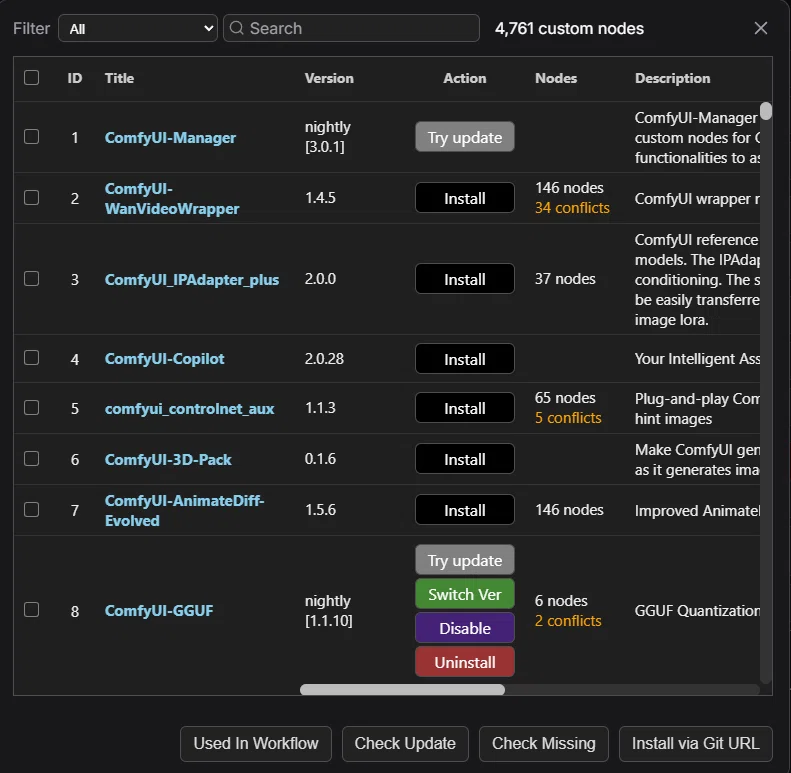Click the nightly [3.0.1] version cell
This screenshot has width=791, height=773.
pyautogui.click(x=327, y=137)
